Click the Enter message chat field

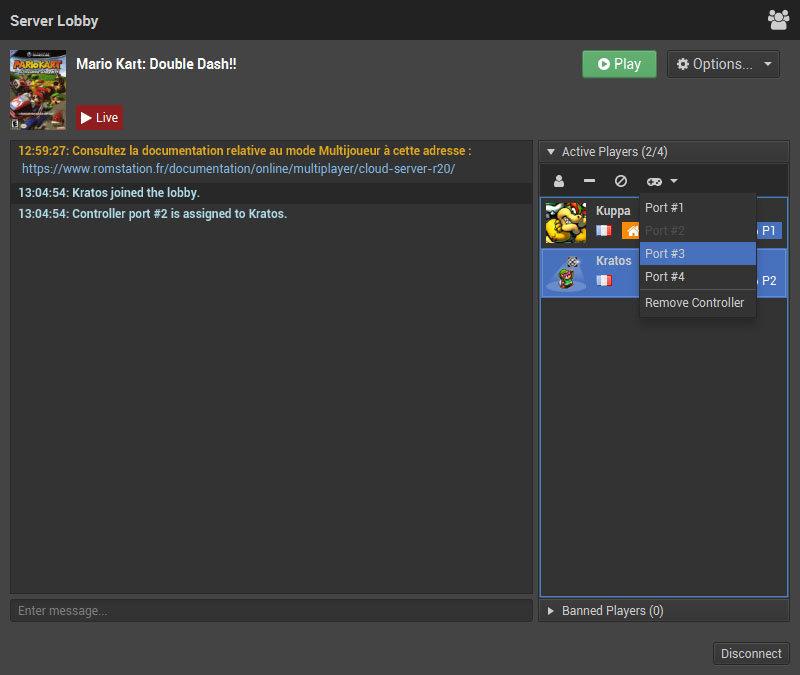click(x=271, y=610)
